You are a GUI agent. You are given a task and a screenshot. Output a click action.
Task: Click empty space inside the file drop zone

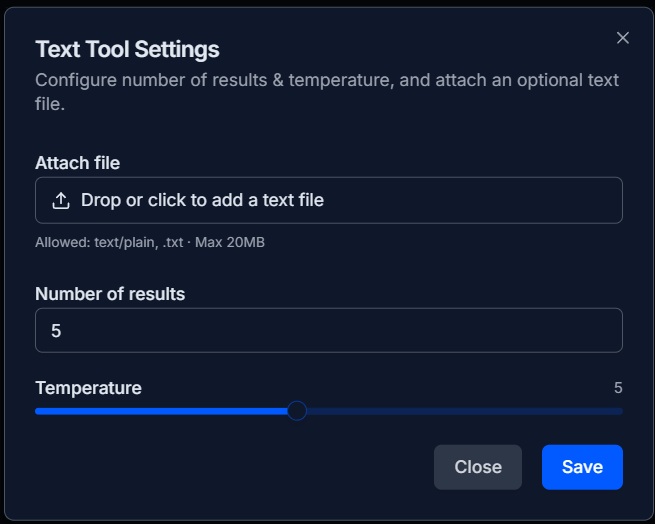coord(480,200)
